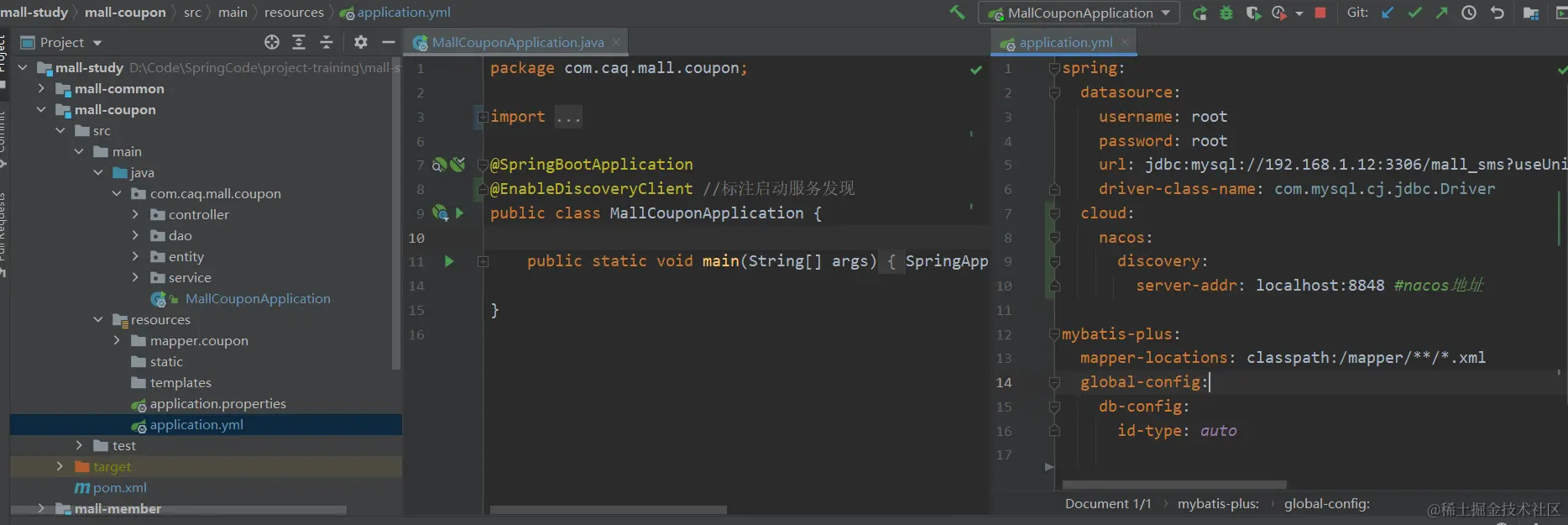Collapse all in the Project panel

pyautogui.click(x=327, y=42)
